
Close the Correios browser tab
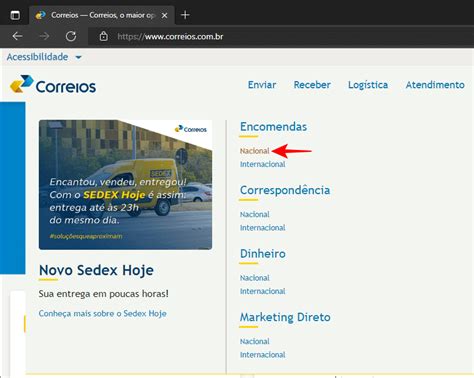pos(164,15)
